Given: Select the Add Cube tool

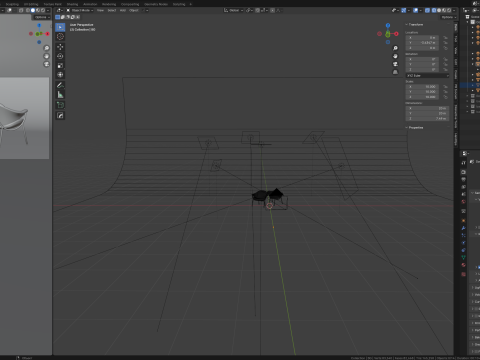Looking at the screenshot, I should pyautogui.click(x=60, y=105).
